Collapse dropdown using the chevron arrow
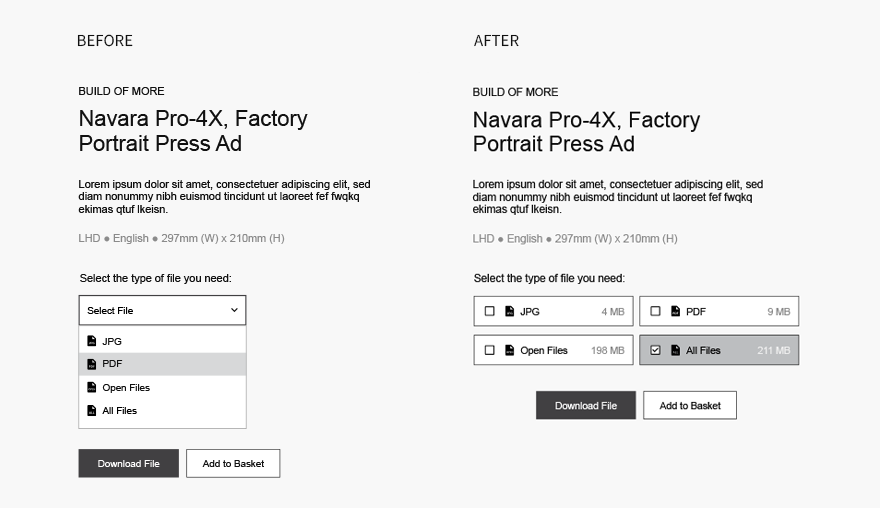880x508 pixels. coord(234,310)
